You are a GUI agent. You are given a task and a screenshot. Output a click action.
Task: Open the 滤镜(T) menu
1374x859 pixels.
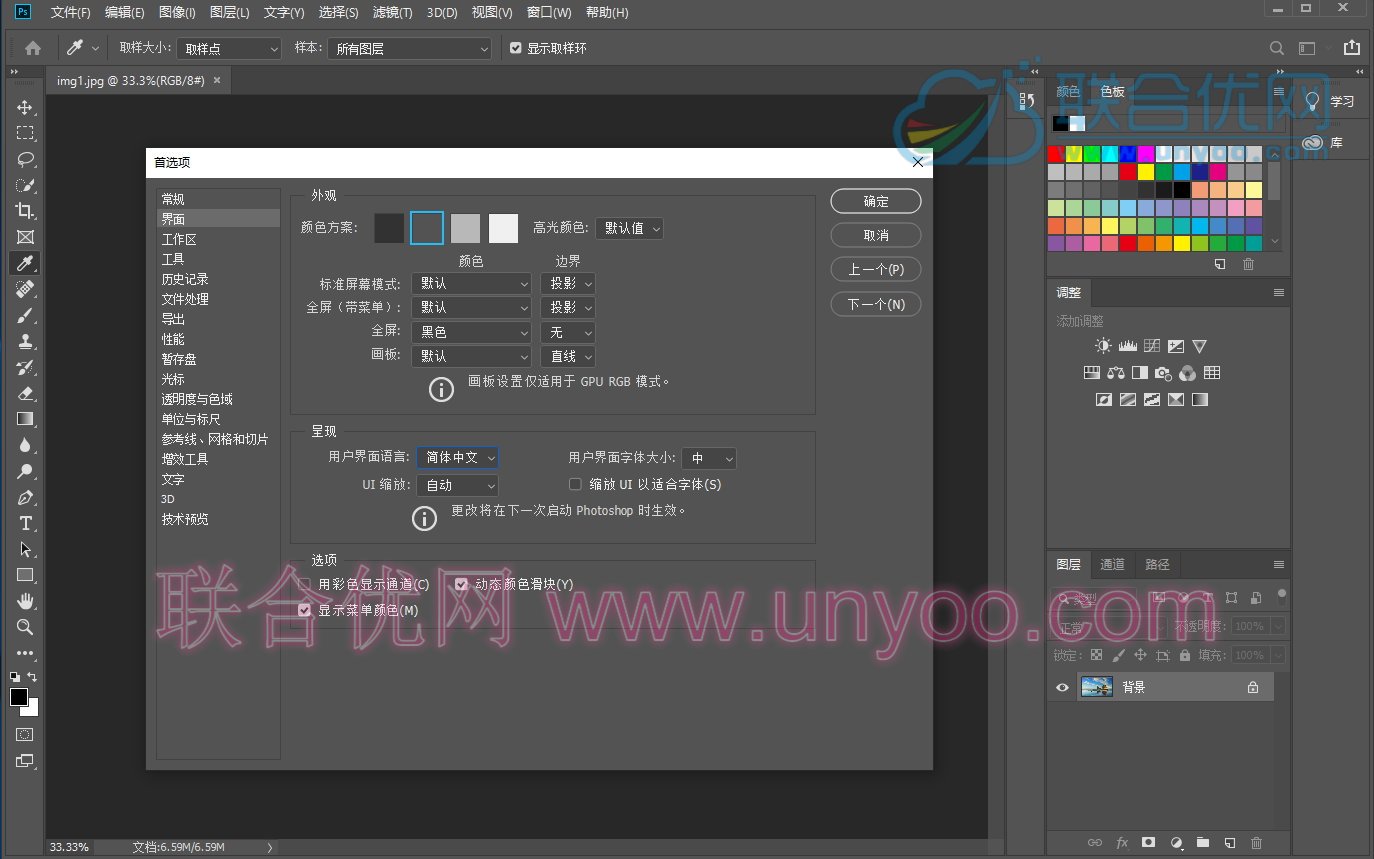[x=393, y=13]
